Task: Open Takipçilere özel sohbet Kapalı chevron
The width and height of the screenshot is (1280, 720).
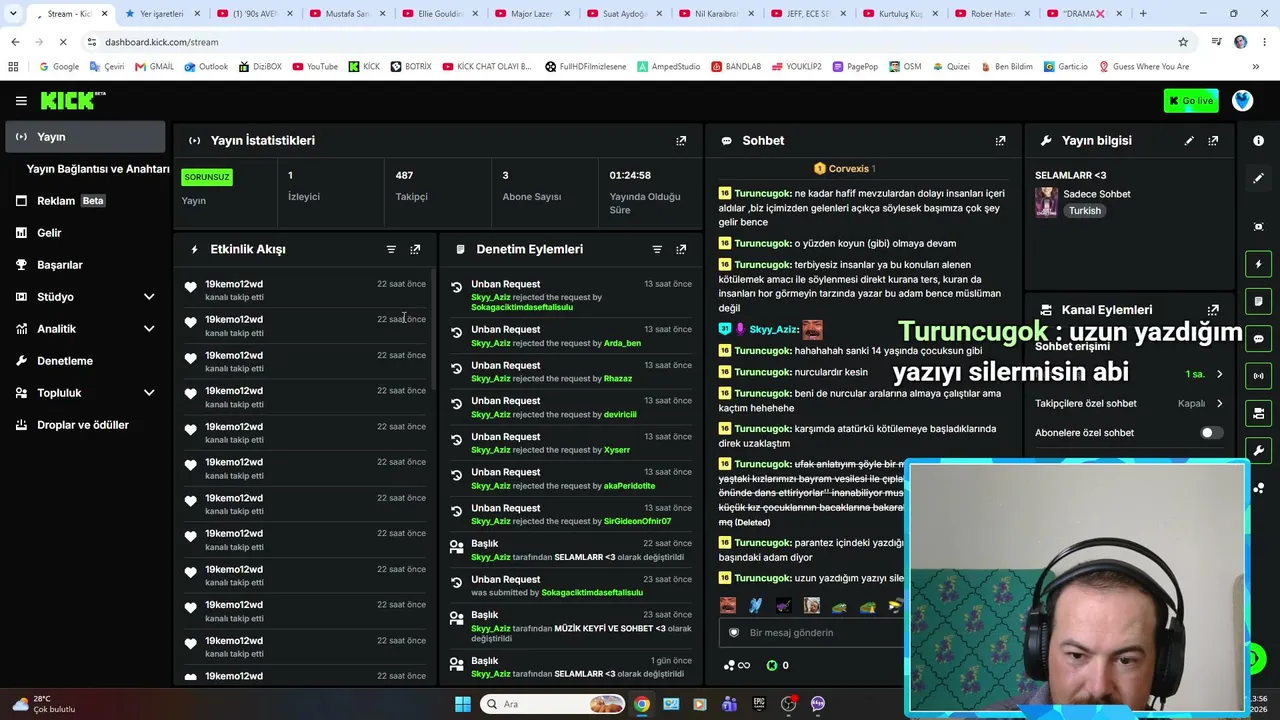Action: (1219, 404)
